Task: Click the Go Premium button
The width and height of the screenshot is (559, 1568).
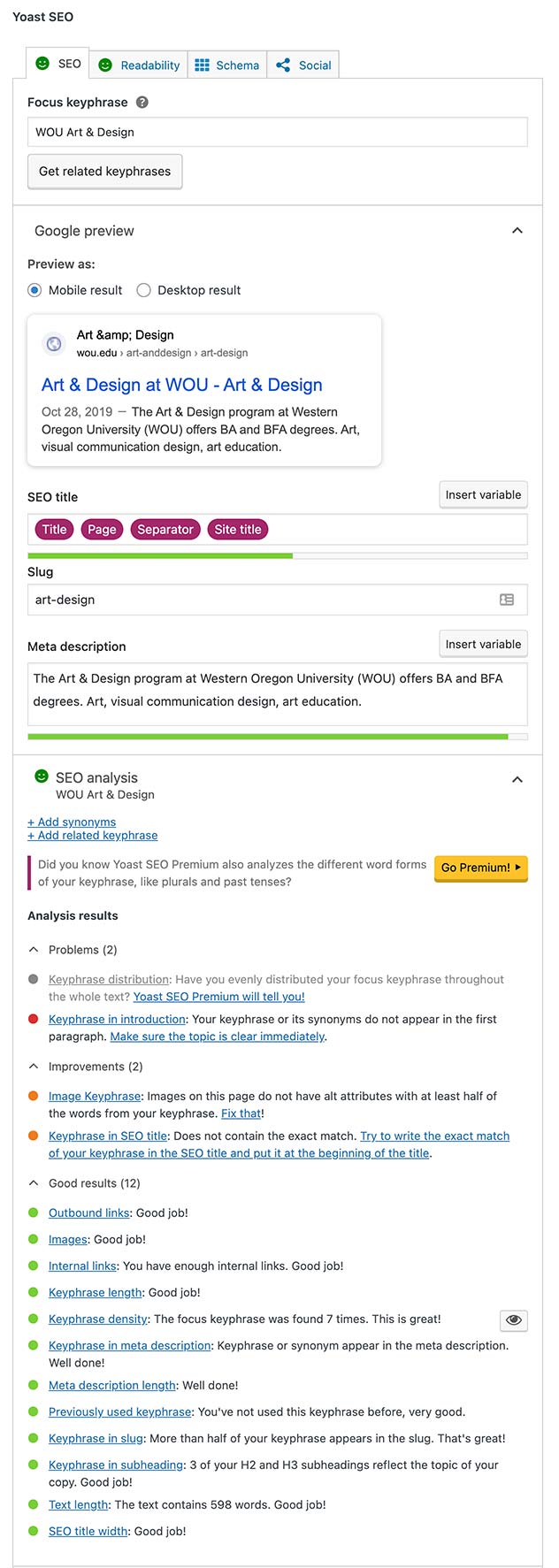Action: pos(479,868)
